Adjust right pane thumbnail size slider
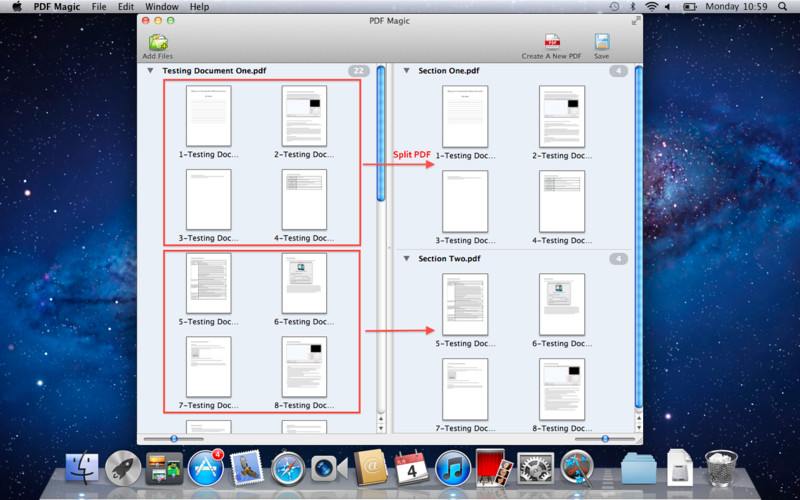This screenshot has height=500, width=800. 605,438
